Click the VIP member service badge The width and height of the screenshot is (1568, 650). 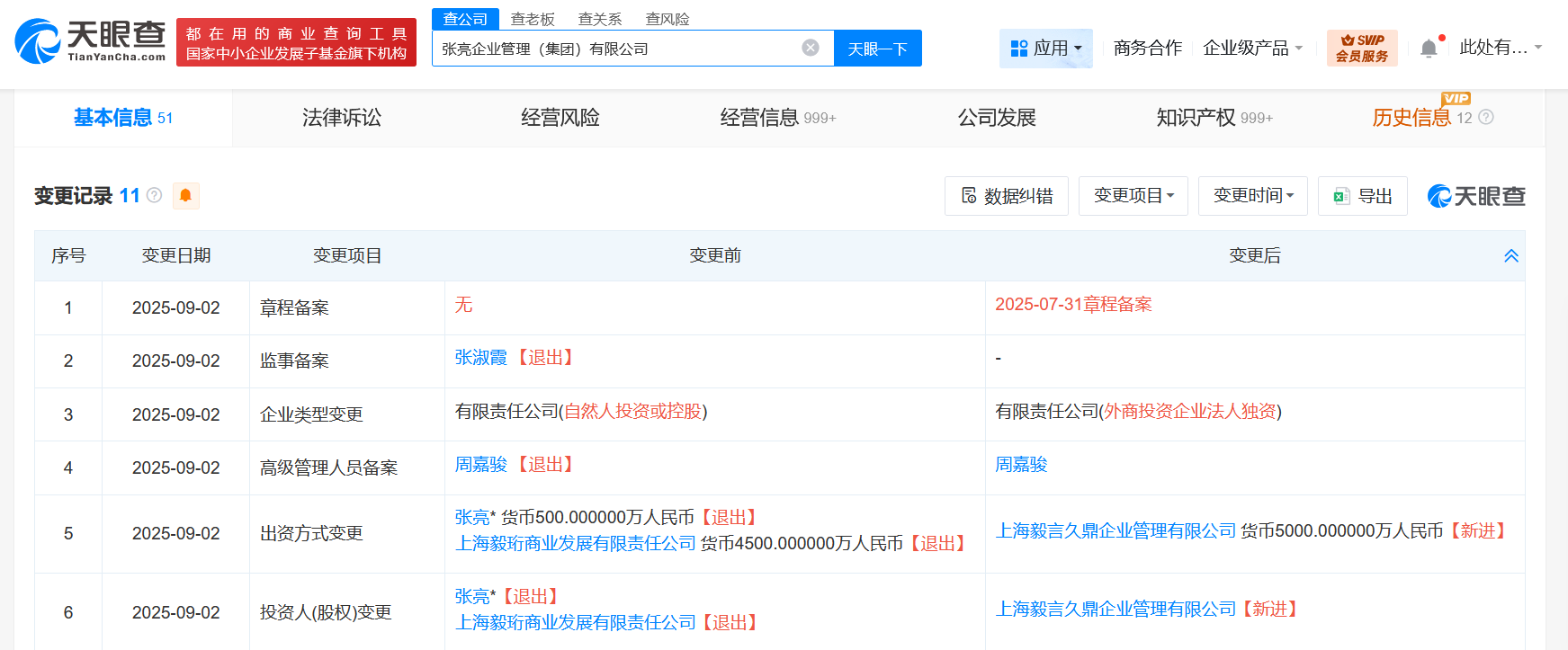point(1362,48)
